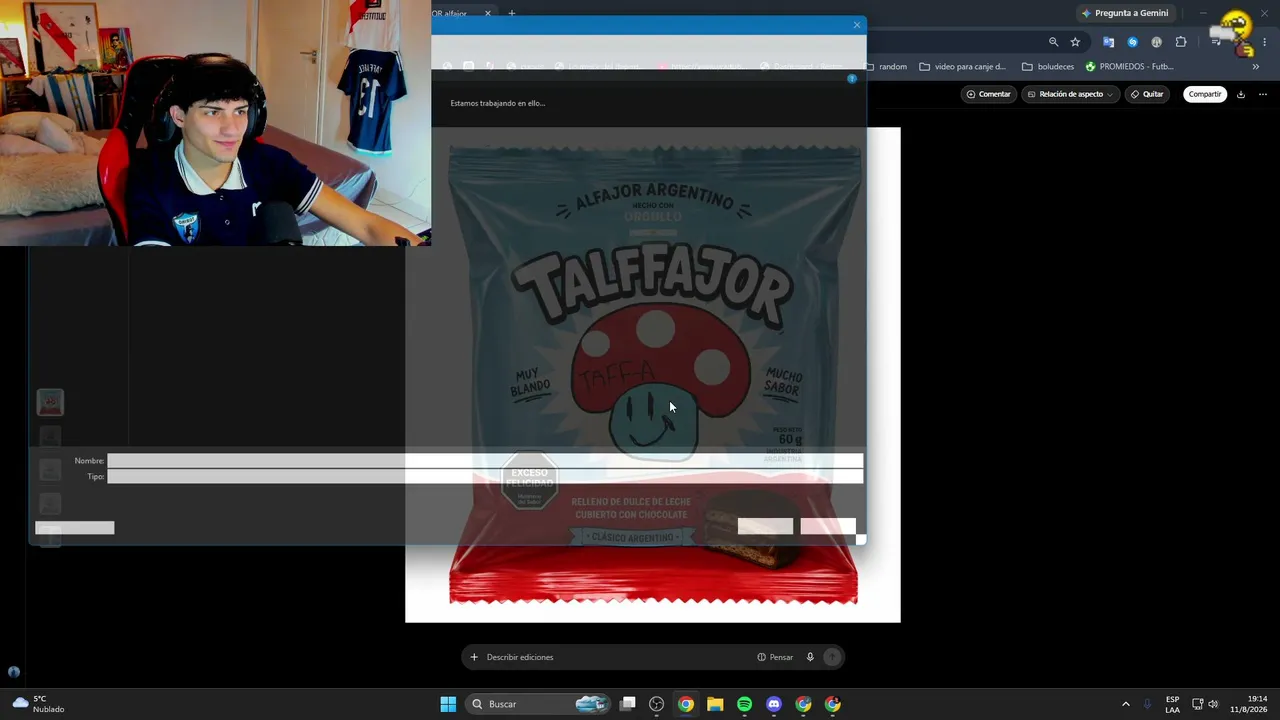
Task: Open the PROMIEDOS - Futb... bookmark
Action: click(x=1129, y=67)
